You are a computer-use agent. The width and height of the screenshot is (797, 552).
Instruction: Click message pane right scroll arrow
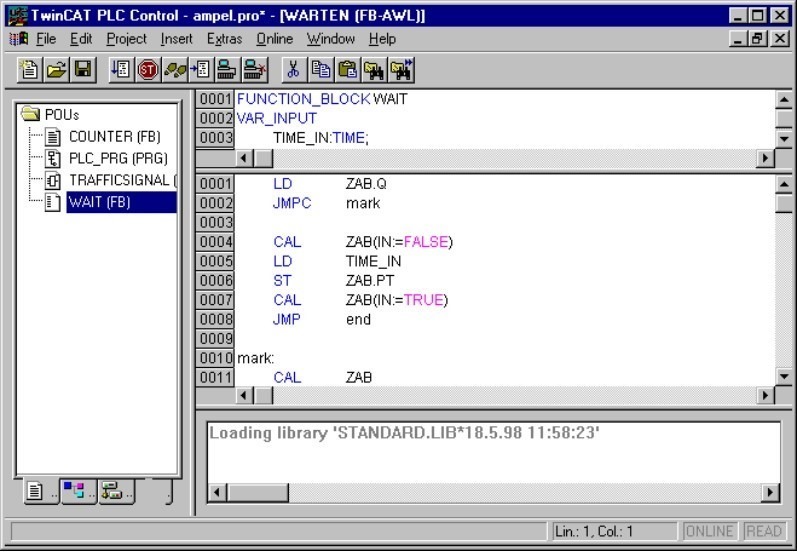coord(771,492)
